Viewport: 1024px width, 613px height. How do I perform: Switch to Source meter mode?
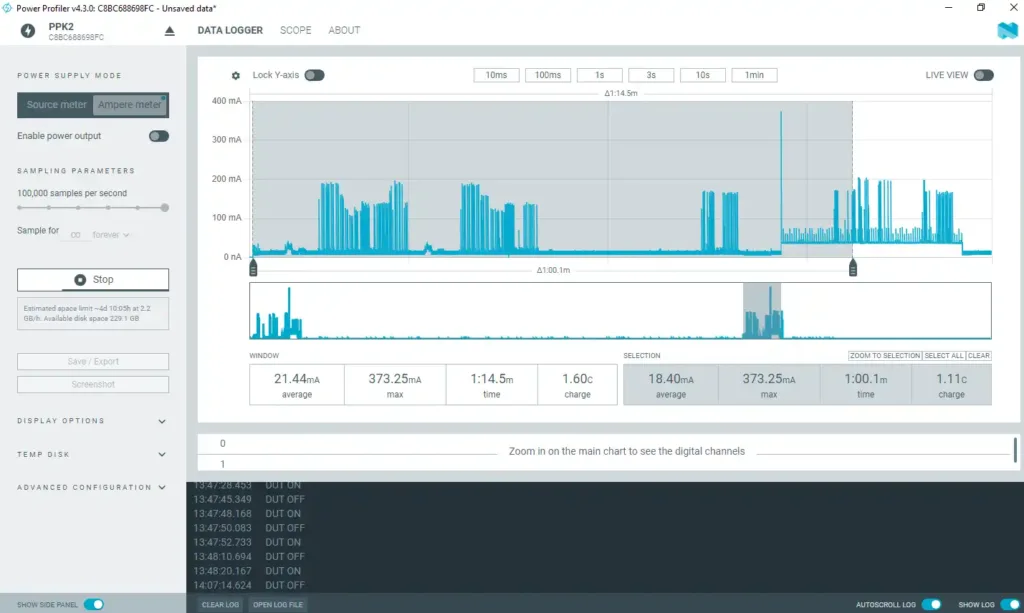(x=55, y=105)
